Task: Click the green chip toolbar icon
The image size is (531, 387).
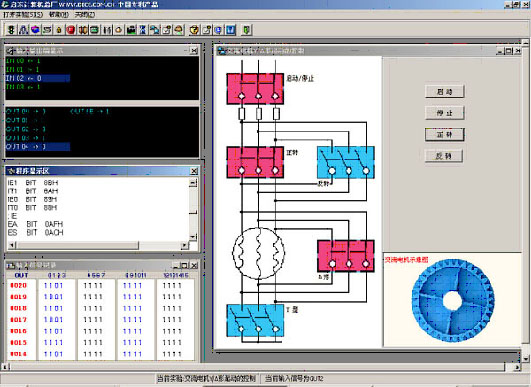Action: click(94, 30)
